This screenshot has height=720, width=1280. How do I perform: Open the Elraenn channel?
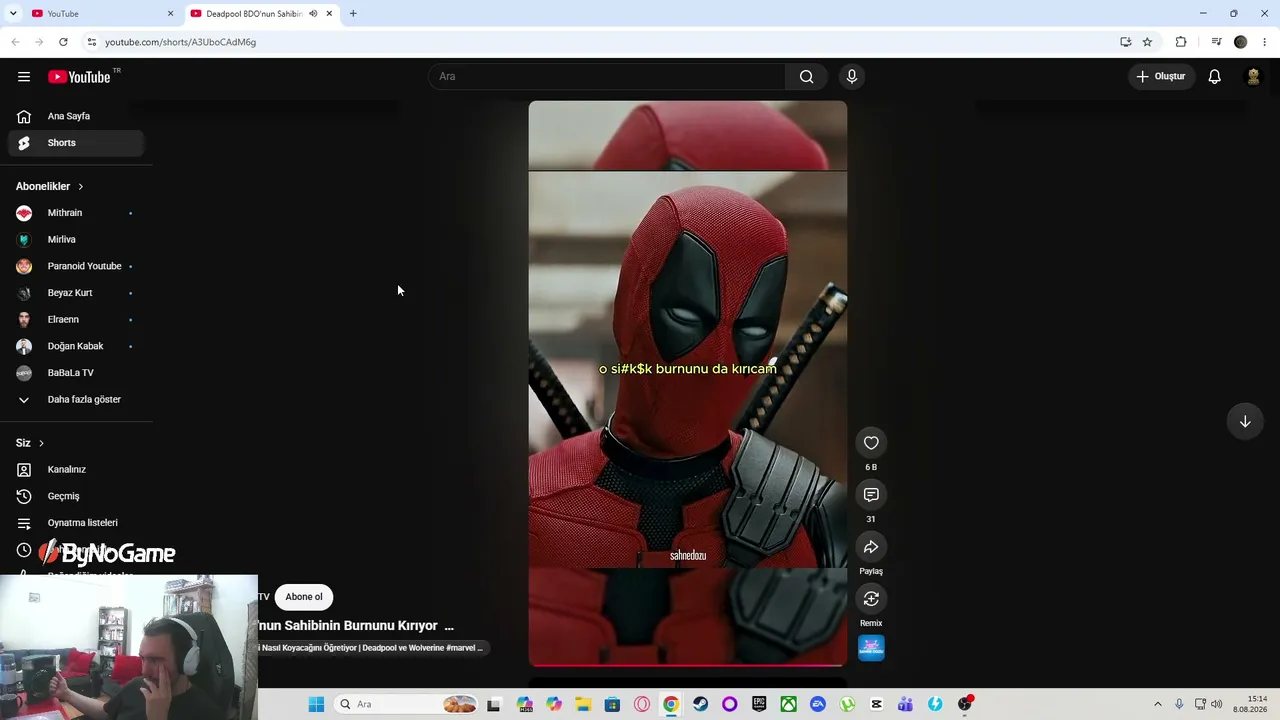(76, 320)
